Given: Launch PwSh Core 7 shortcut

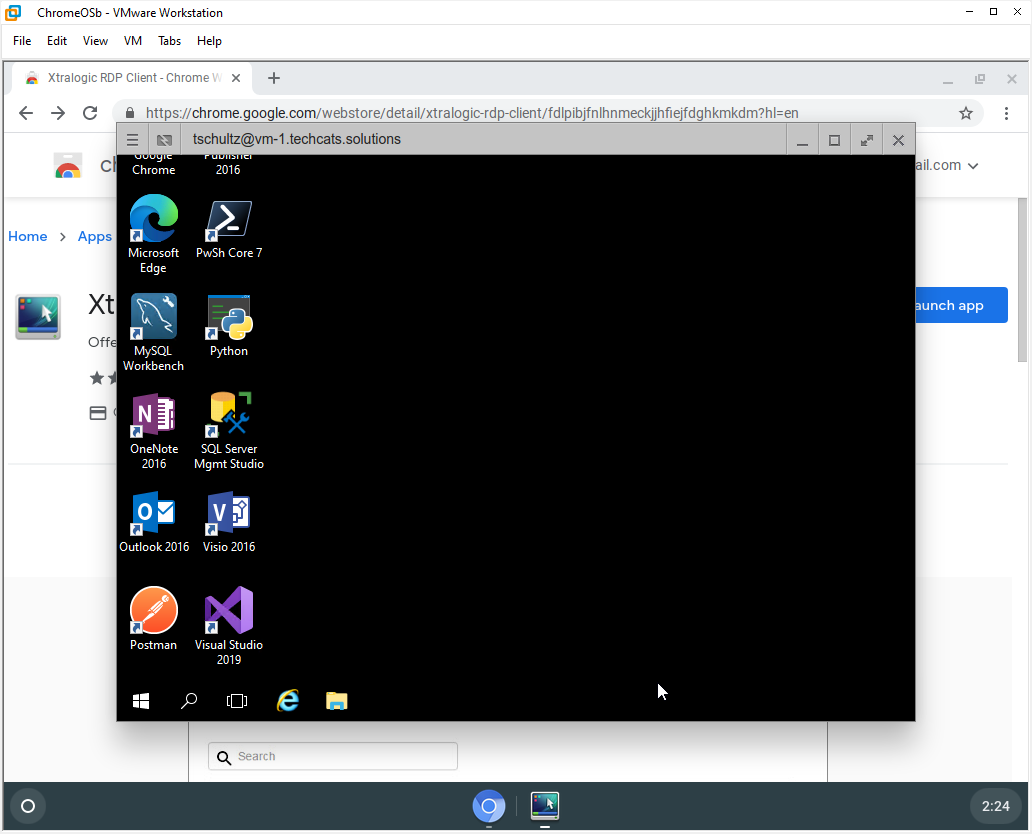Looking at the screenshot, I should click(x=228, y=228).
